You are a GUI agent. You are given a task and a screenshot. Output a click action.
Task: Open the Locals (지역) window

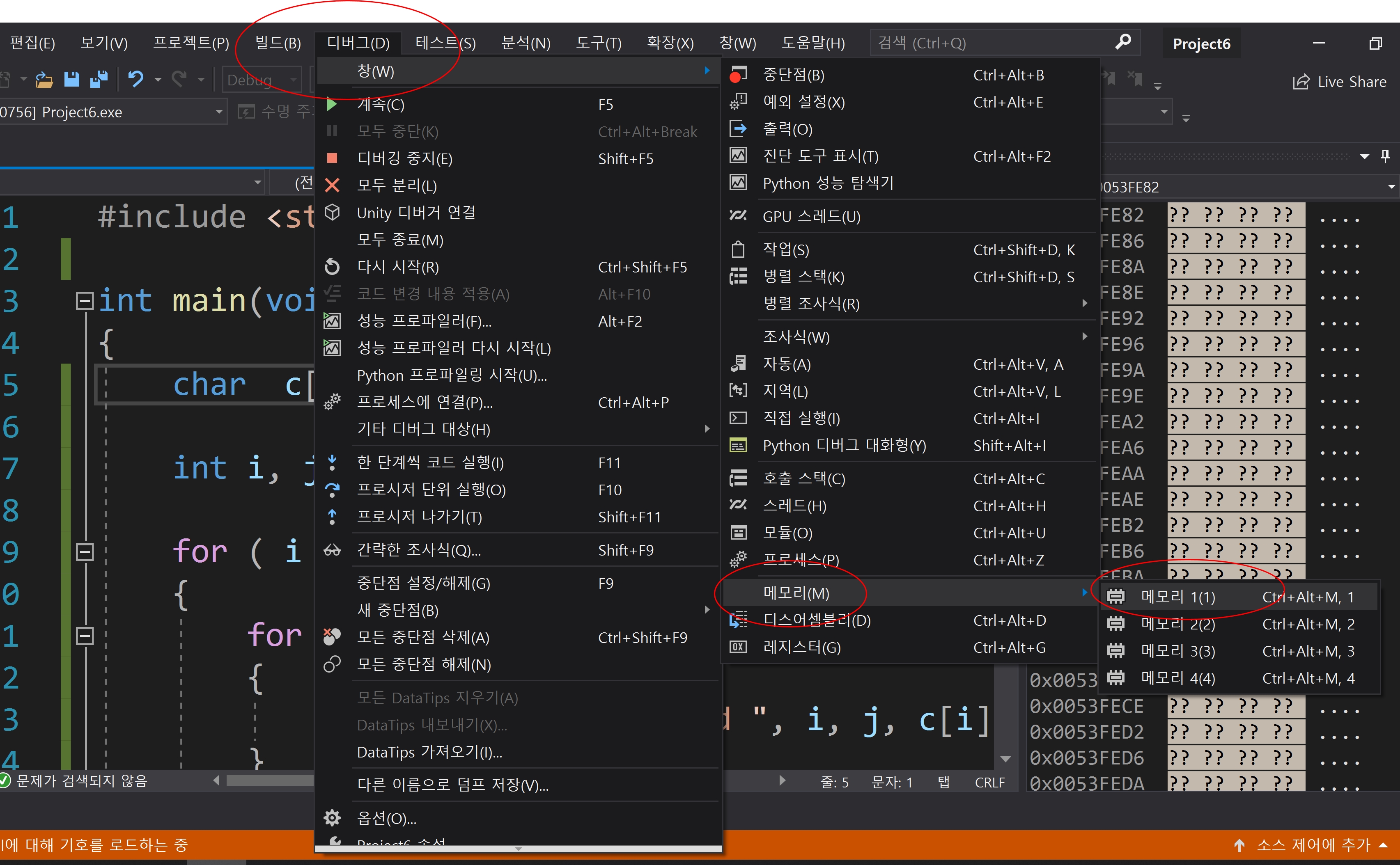click(x=910, y=391)
